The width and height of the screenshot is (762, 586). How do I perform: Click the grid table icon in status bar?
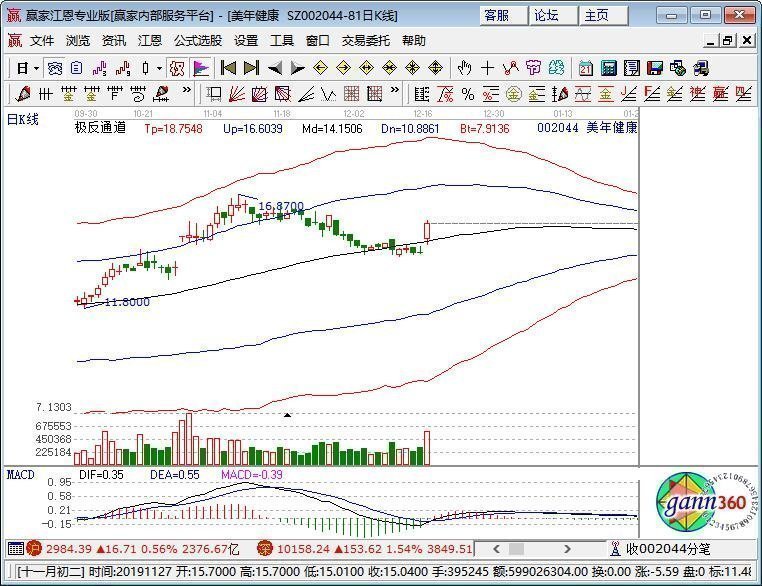click(x=16, y=549)
